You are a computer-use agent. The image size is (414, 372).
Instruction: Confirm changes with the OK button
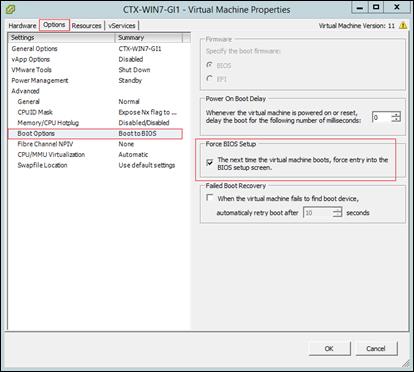329,348
